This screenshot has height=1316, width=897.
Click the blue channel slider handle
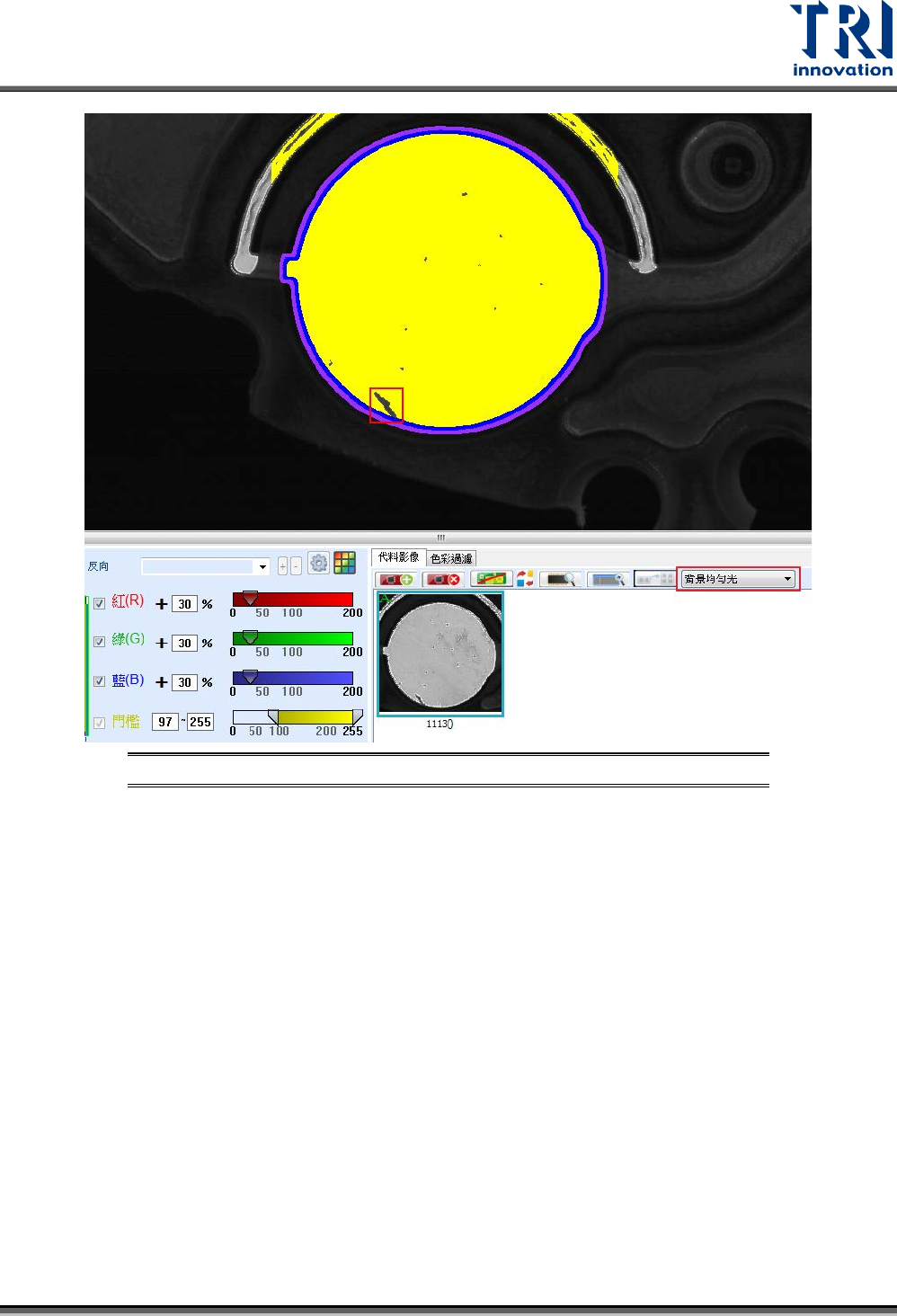click(x=250, y=677)
